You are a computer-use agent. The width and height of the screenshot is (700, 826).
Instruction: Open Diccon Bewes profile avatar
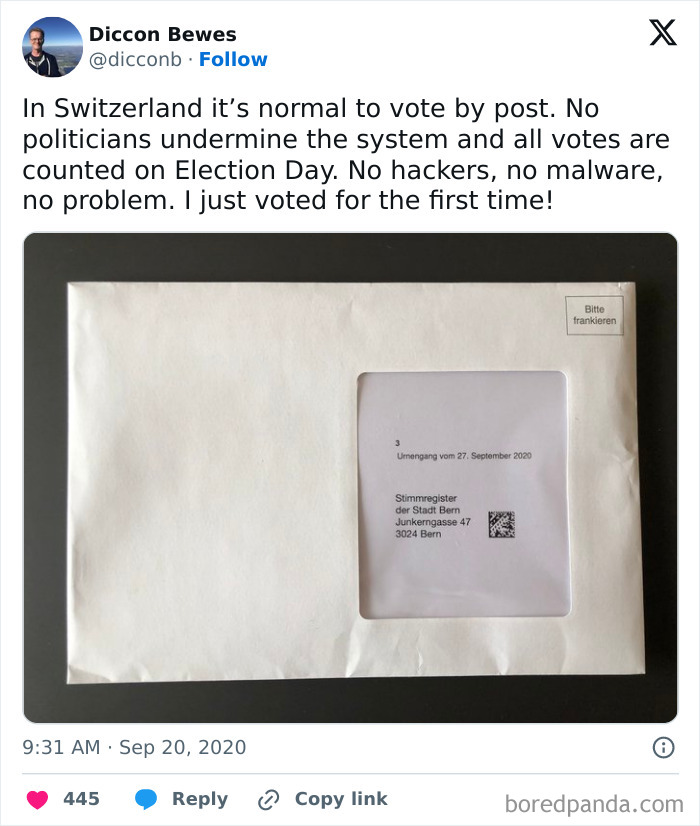pos(52,47)
